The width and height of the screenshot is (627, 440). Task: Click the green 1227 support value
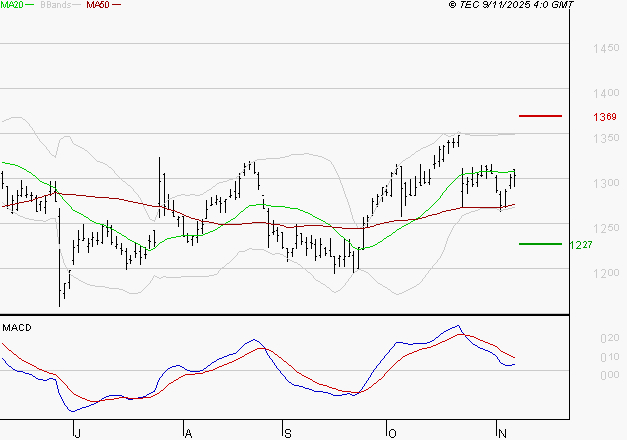581,245
